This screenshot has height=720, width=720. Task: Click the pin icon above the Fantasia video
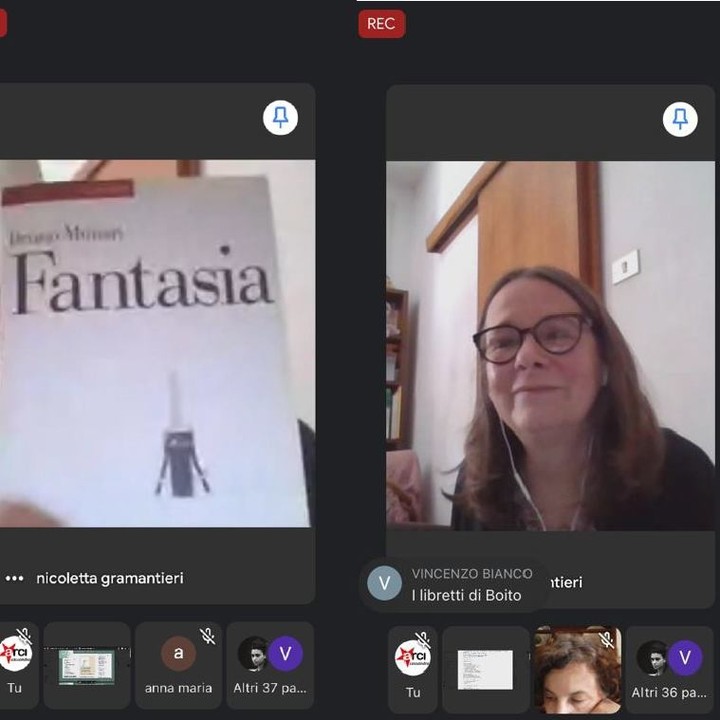tap(280, 118)
